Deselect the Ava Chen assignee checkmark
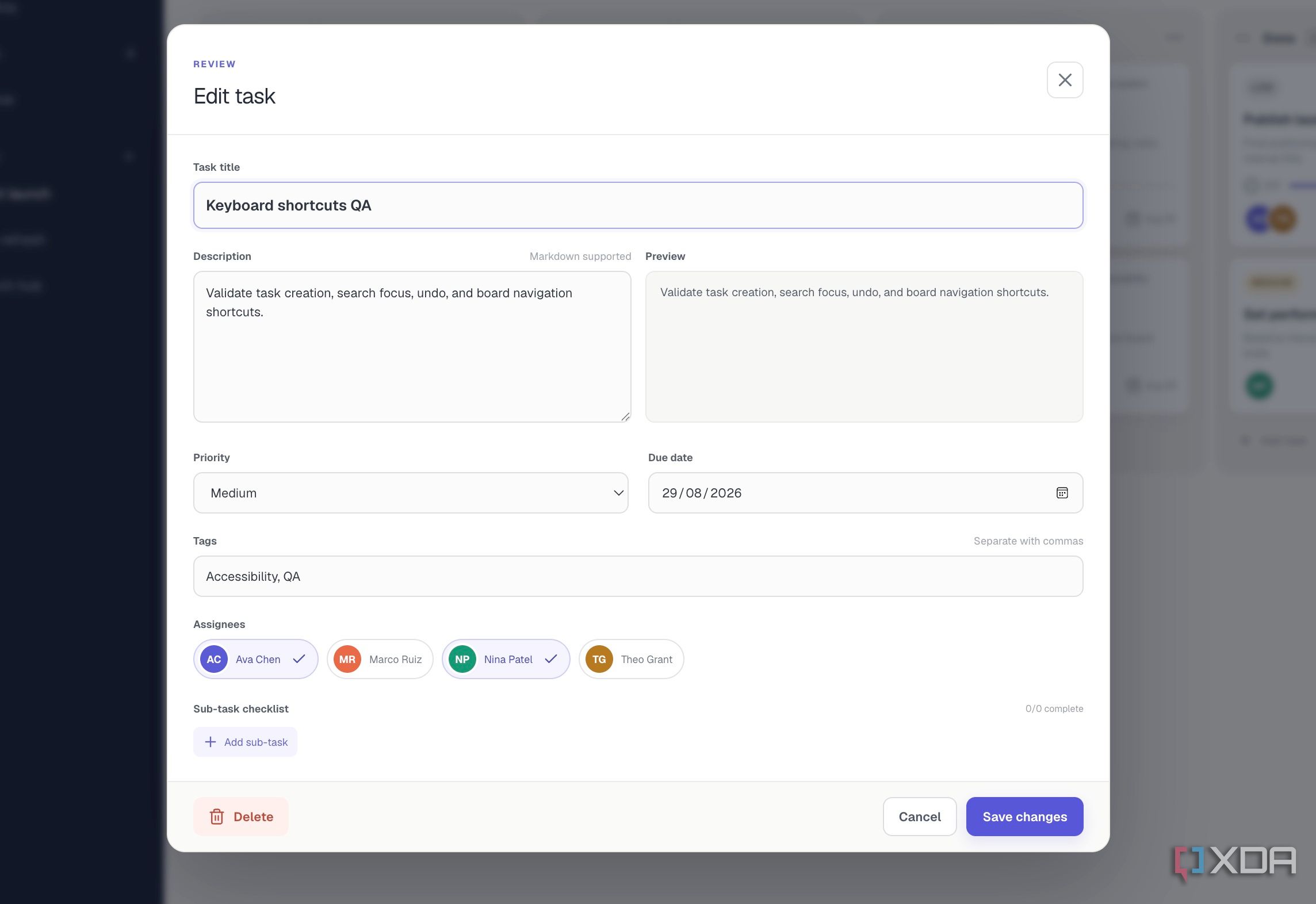Image resolution: width=1316 pixels, height=904 pixels. (299, 659)
